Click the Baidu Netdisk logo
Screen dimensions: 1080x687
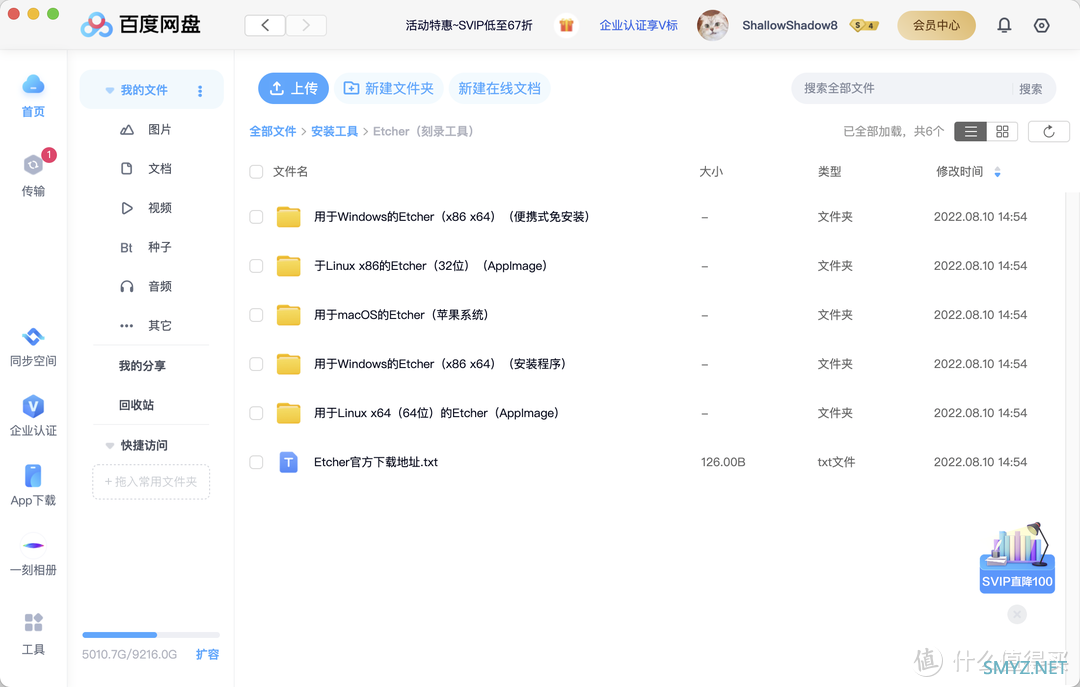pos(141,25)
